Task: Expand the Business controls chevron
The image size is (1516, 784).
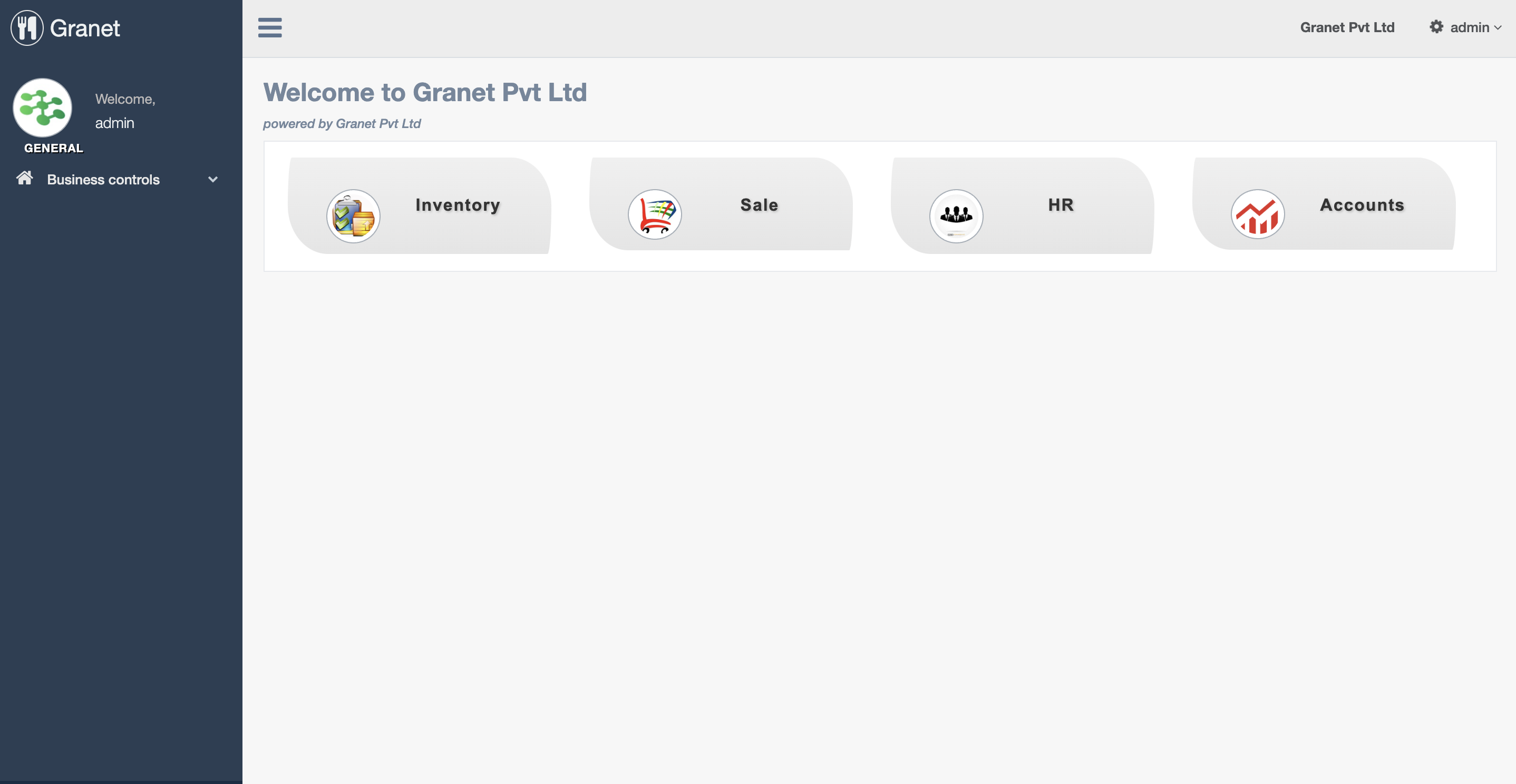Action: pyautogui.click(x=213, y=179)
